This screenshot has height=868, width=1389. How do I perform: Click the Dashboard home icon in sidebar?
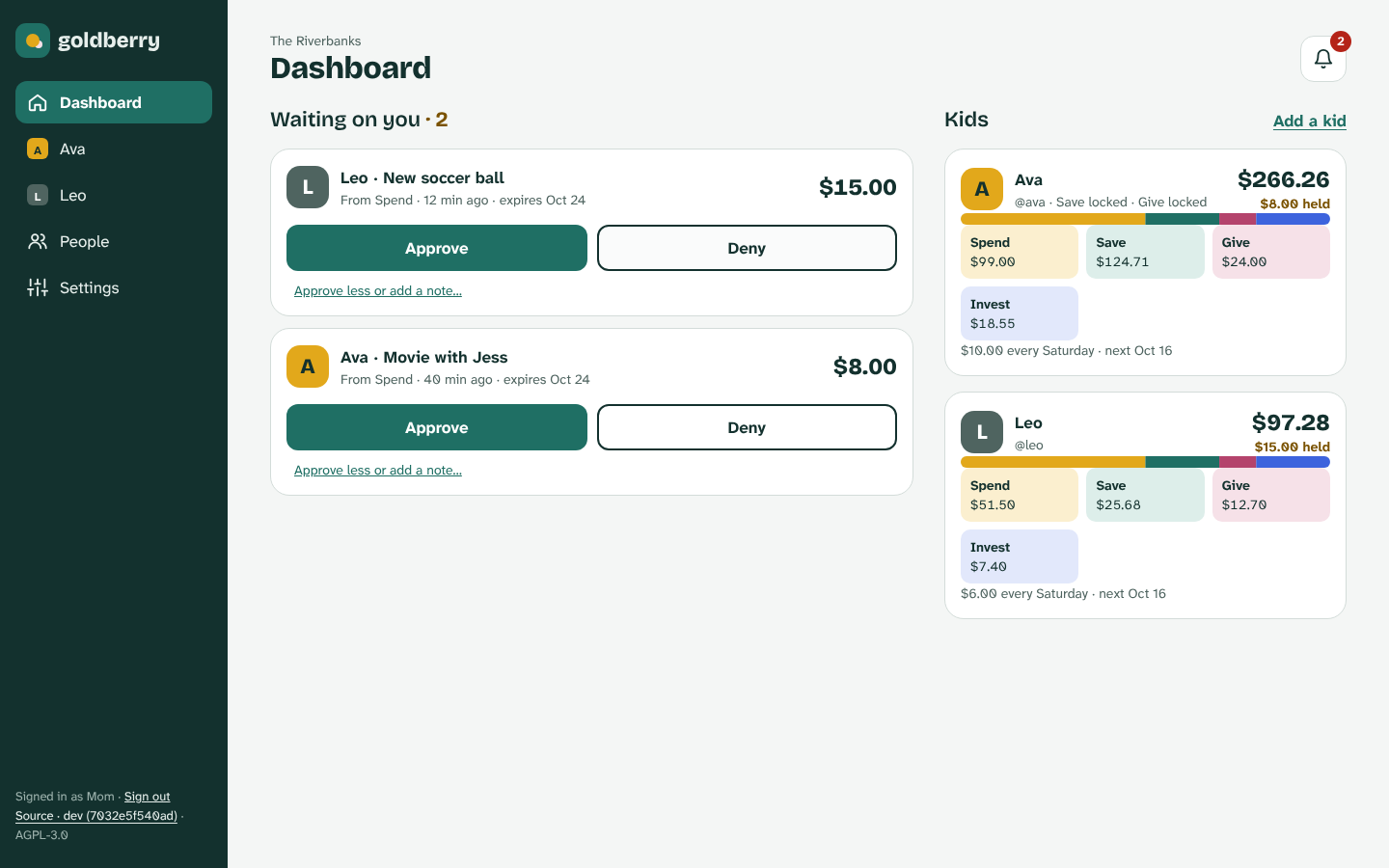(38, 102)
